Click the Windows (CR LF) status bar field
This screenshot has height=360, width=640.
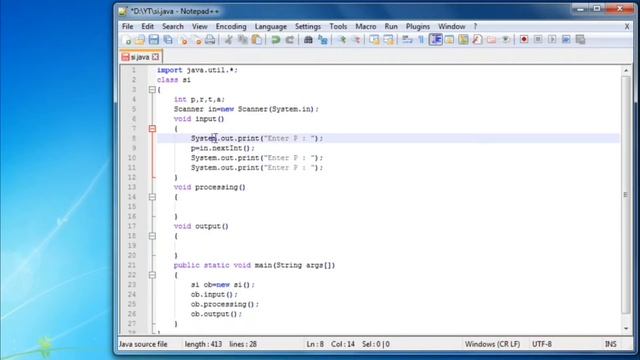pos(492,344)
